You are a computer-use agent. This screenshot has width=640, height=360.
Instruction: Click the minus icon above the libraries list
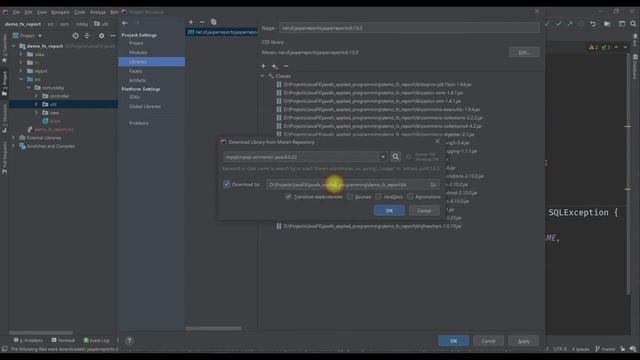pos(202,22)
